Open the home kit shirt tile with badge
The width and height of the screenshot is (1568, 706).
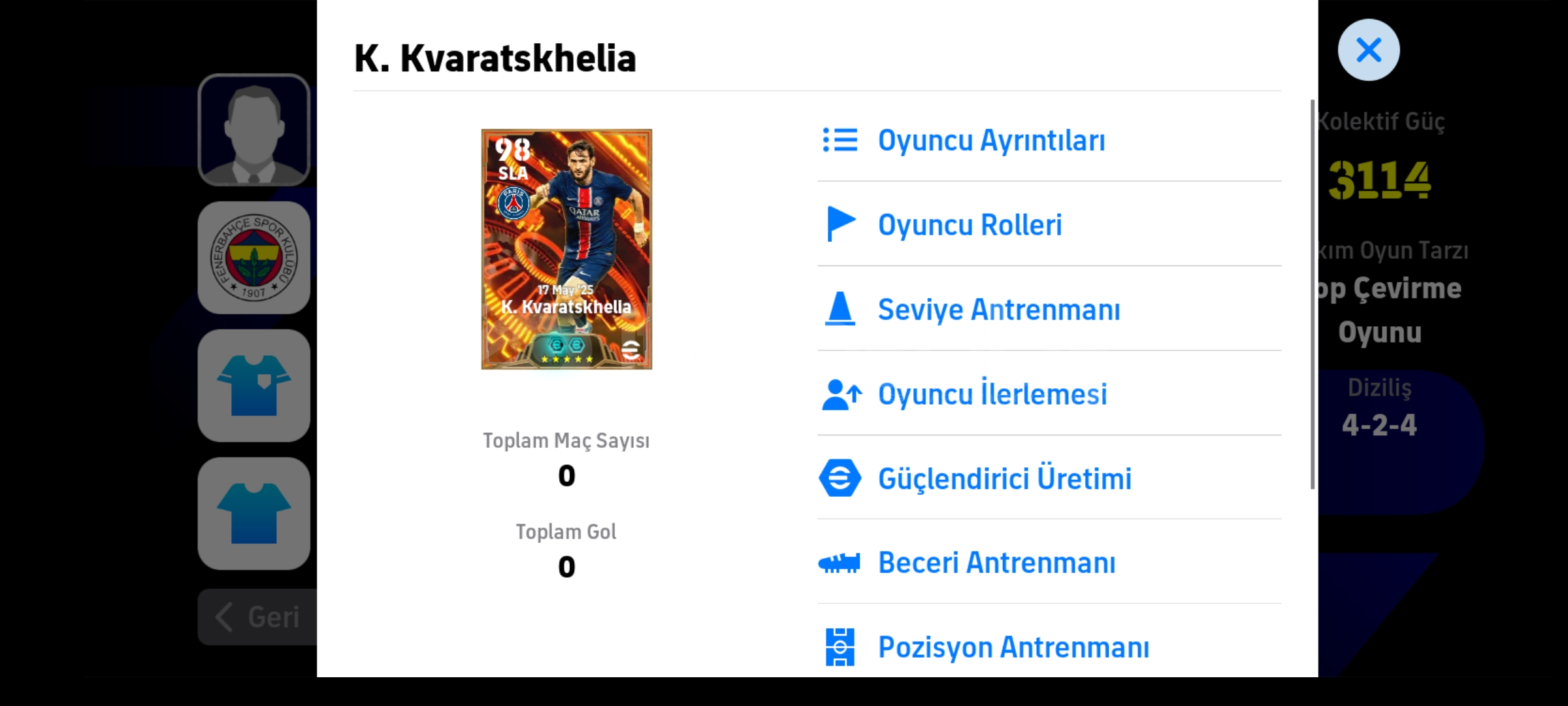pos(254,386)
